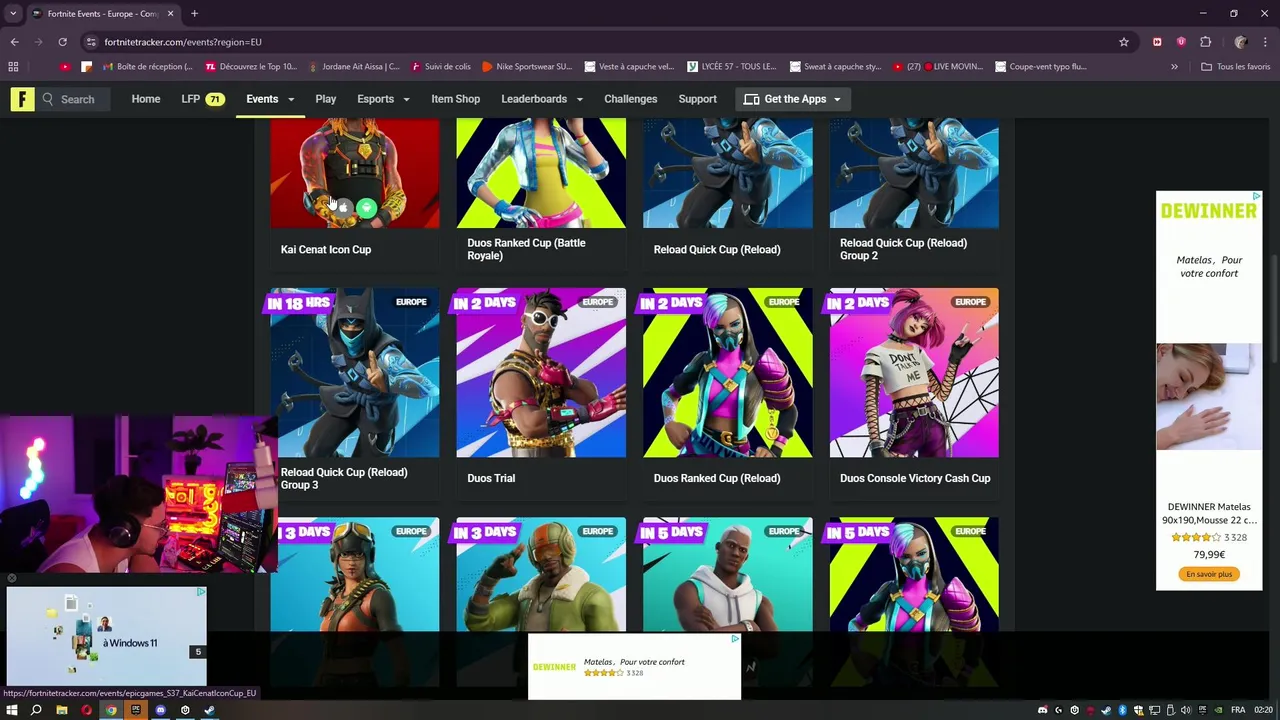This screenshot has height=720, width=1280.
Task: Open the Apps grid in bookmarks bar
Action: [x=13, y=67]
